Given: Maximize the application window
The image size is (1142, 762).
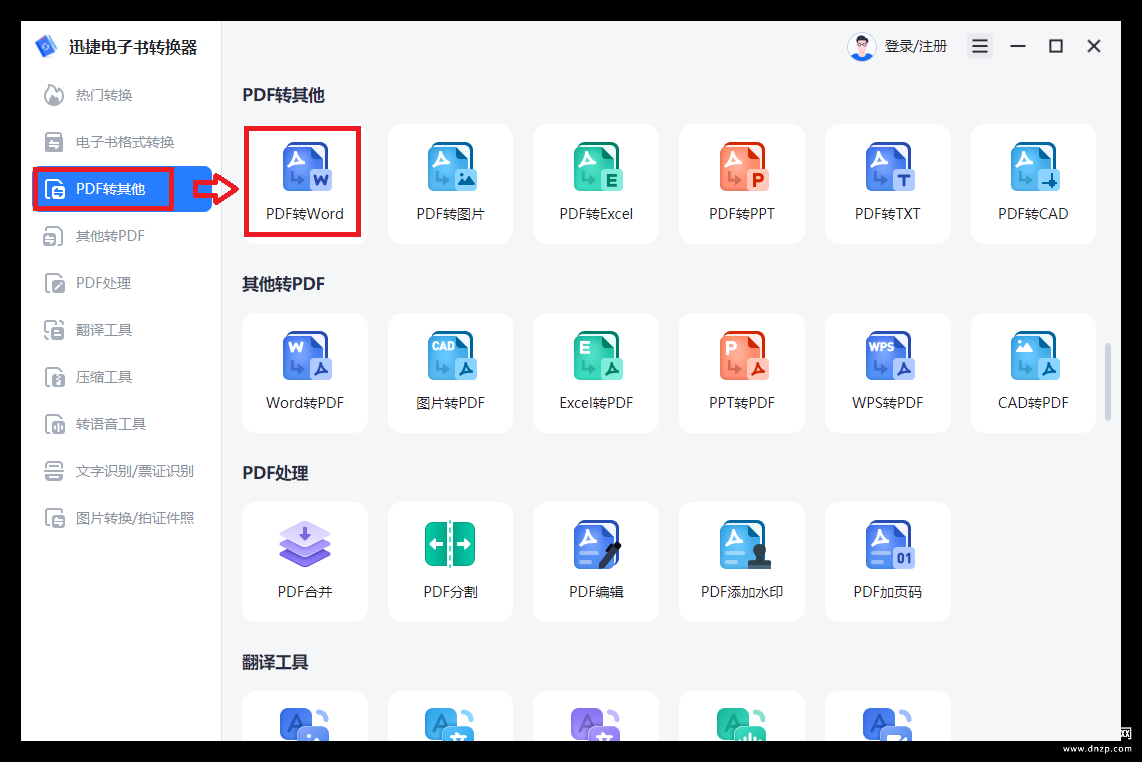Looking at the screenshot, I should tap(1055, 46).
